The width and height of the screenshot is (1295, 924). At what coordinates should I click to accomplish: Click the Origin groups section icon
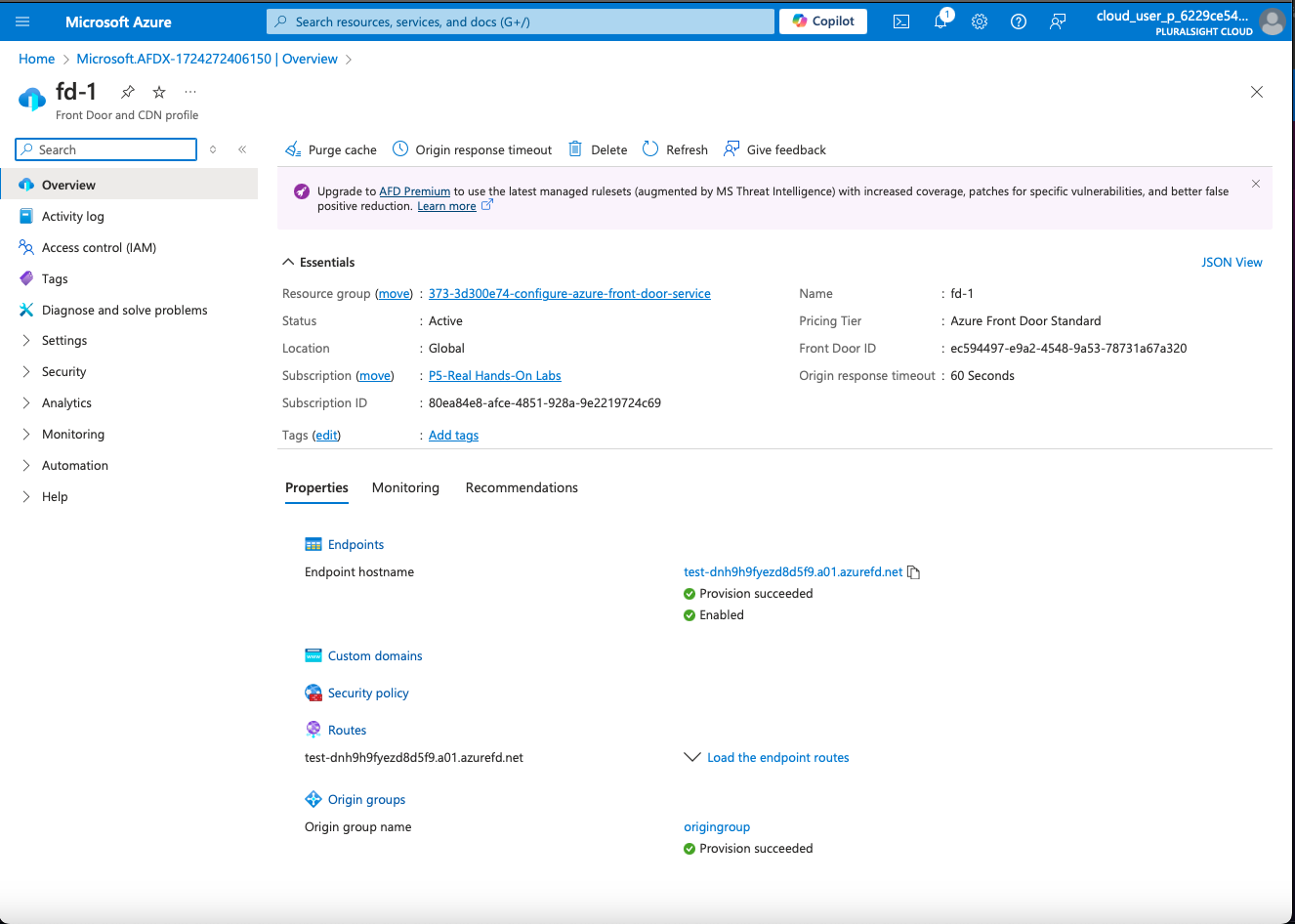click(313, 799)
